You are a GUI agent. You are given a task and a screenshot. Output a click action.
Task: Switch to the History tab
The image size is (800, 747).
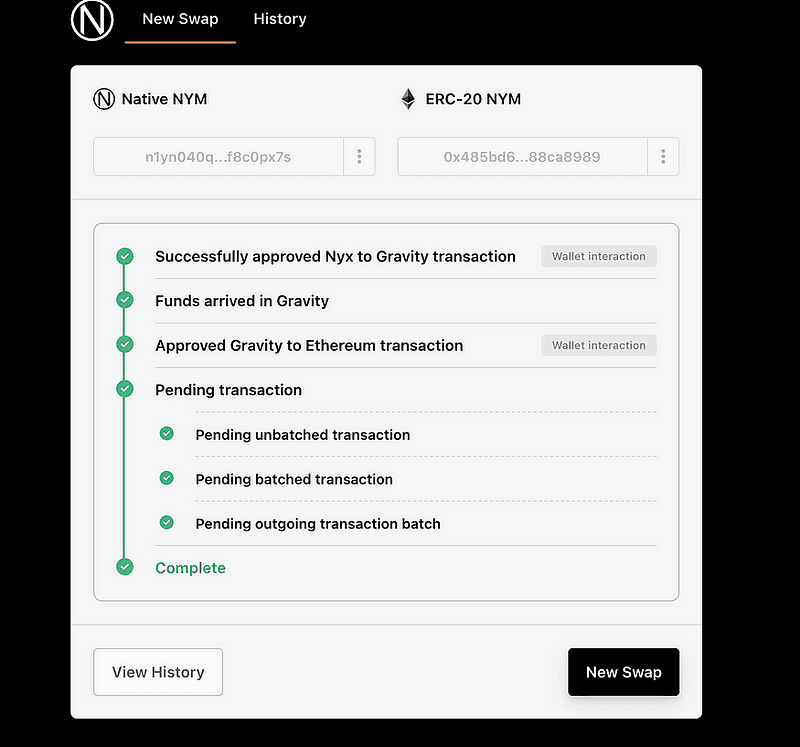(280, 19)
